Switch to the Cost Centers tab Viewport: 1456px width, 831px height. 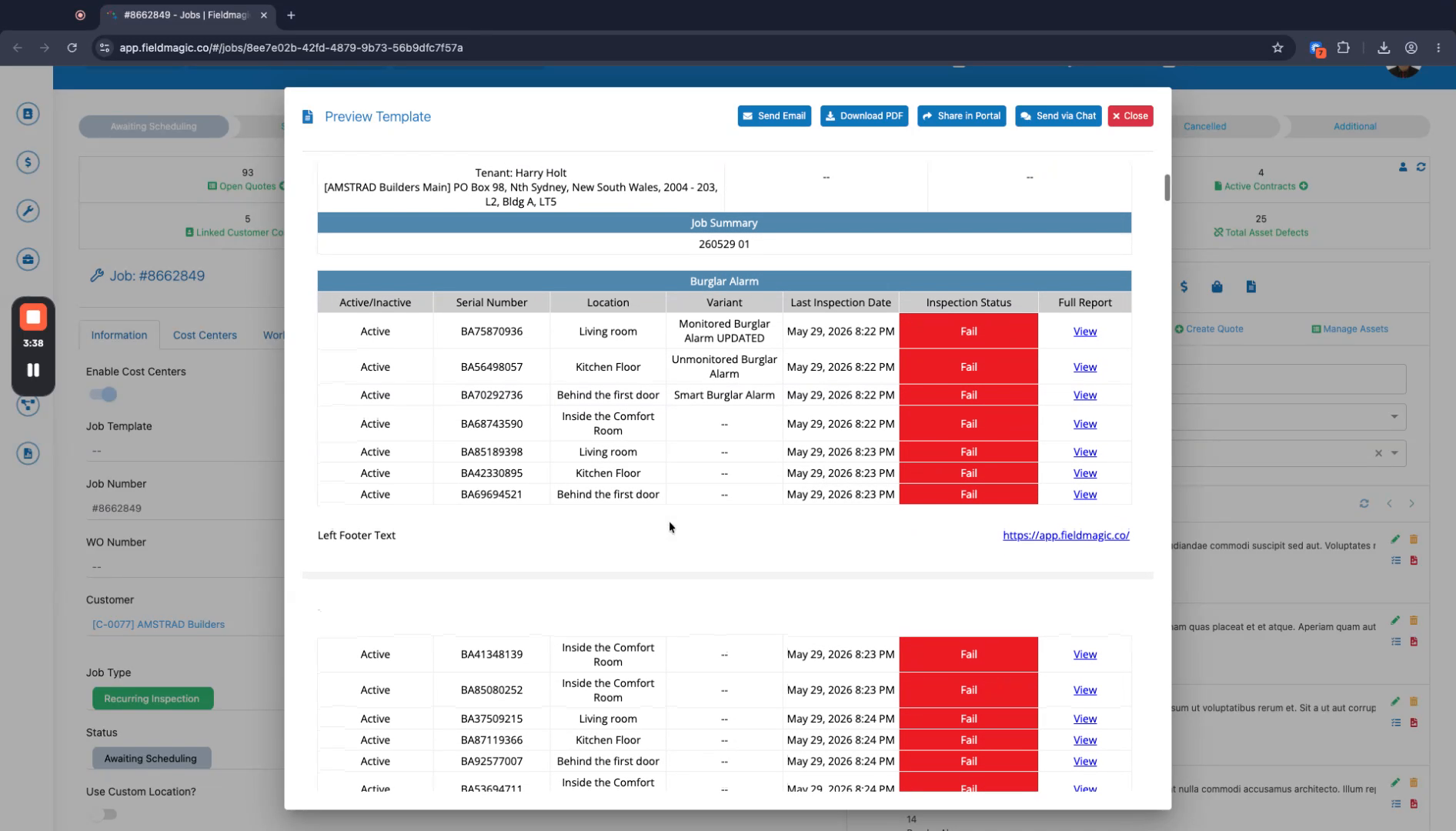pos(205,335)
